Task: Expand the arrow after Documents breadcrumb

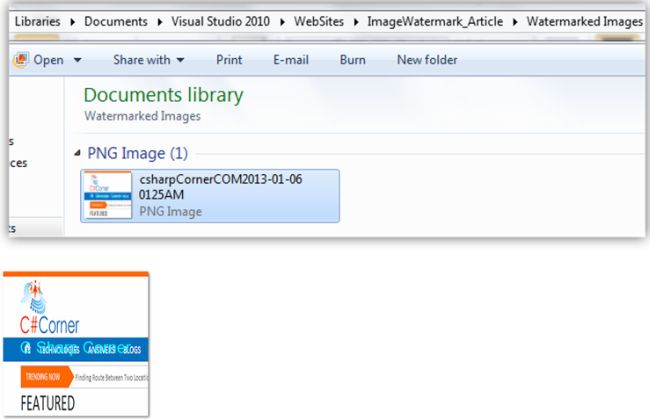Action: pyautogui.click(x=160, y=22)
